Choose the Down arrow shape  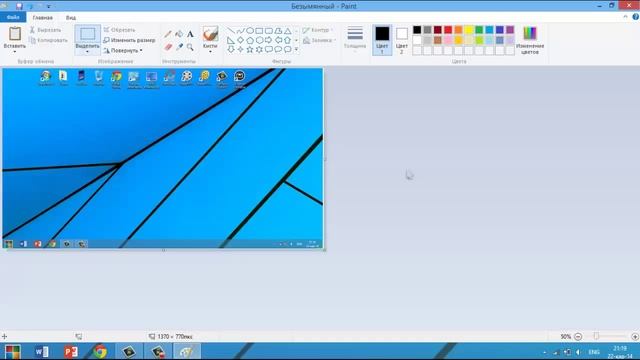click(x=231, y=49)
